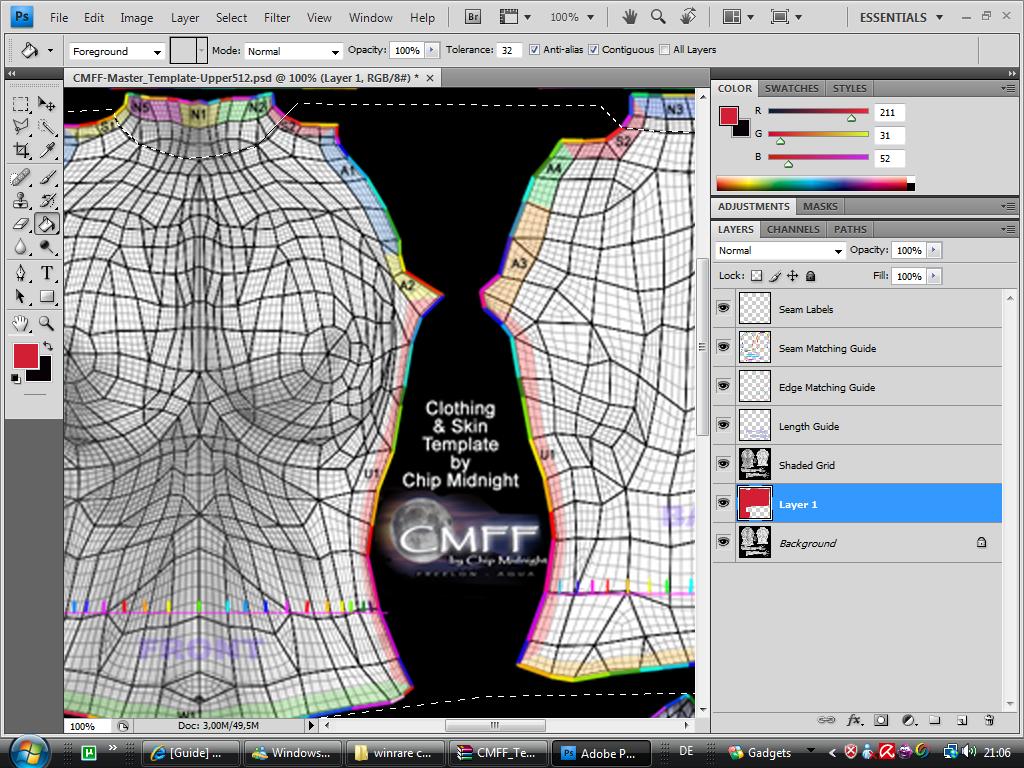Create new fill or adjustment layer

[908, 720]
